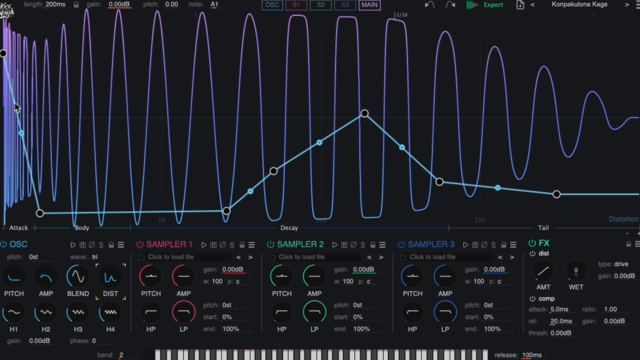Toggle the Sampler 1 power button
The height and width of the screenshot is (360, 640).
[140, 244]
